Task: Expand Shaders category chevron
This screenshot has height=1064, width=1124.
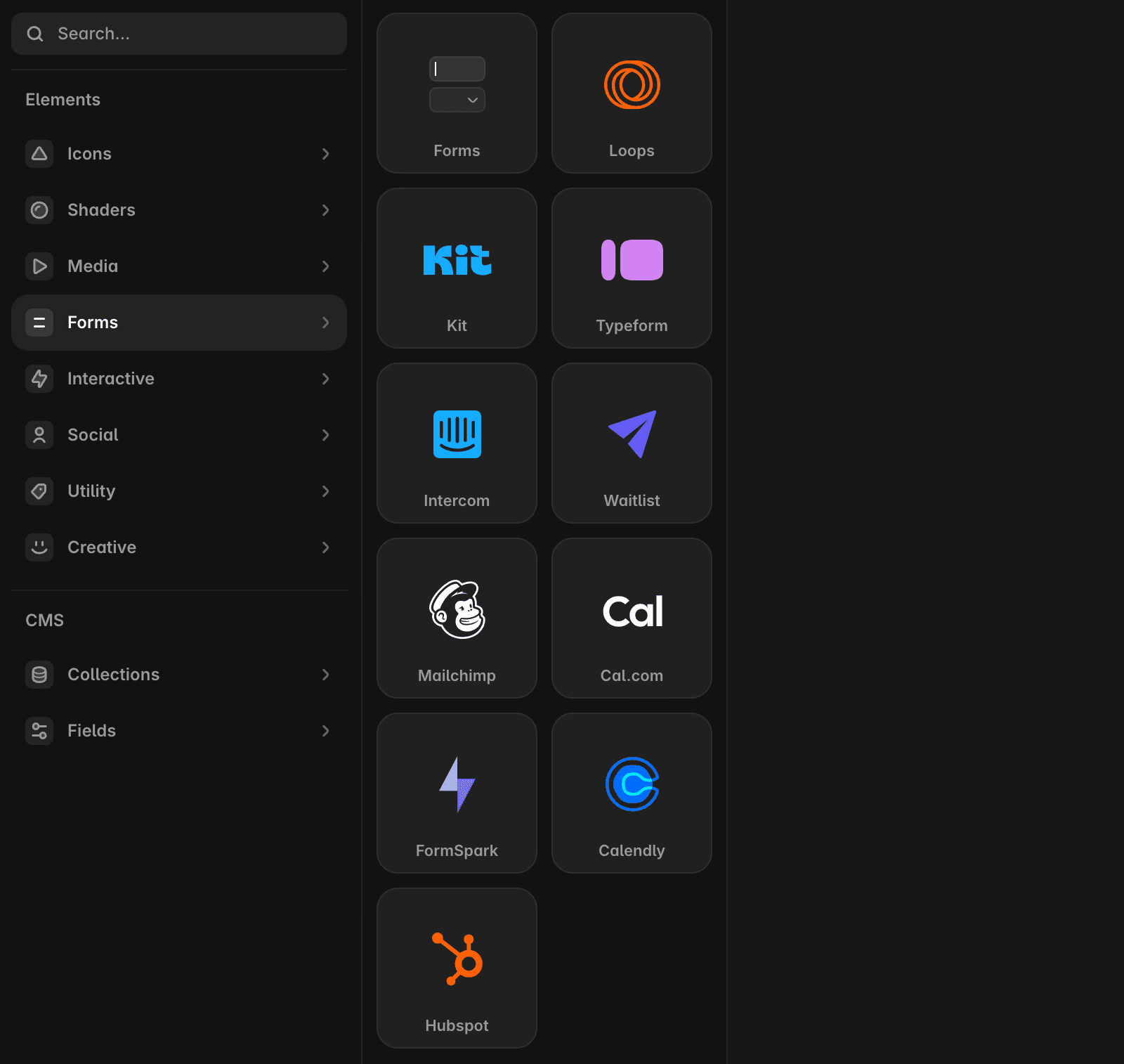Action: 325,210
